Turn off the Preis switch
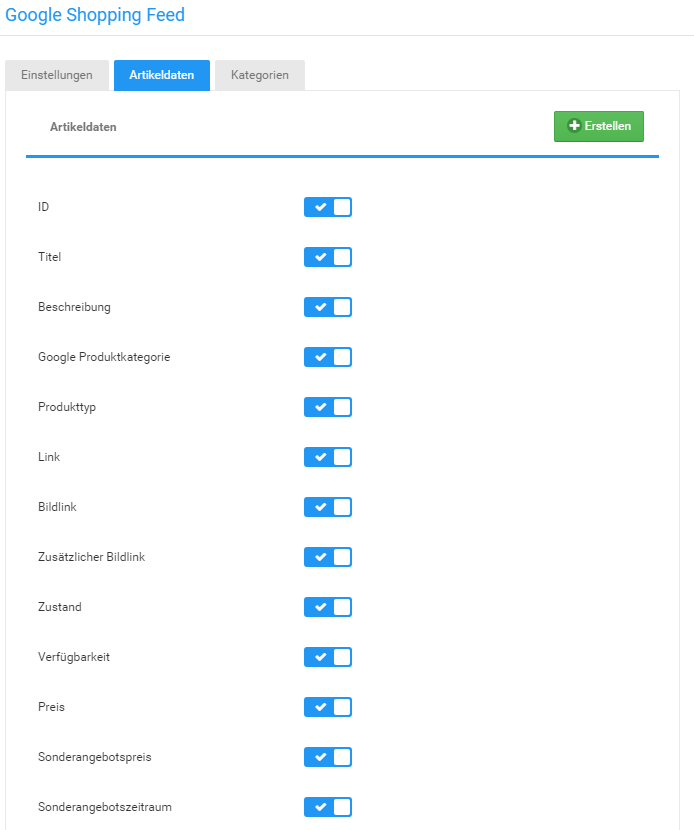 (x=328, y=707)
